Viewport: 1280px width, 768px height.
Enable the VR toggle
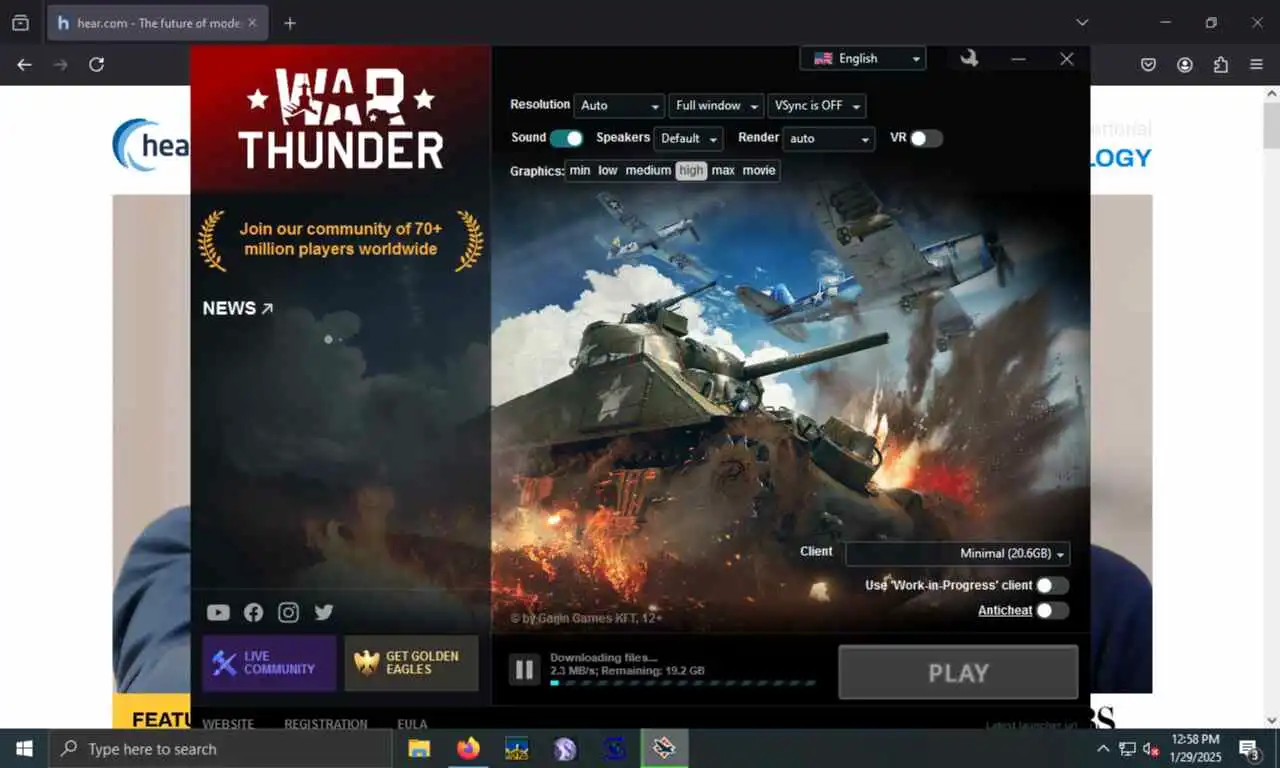tap(926, 138)
